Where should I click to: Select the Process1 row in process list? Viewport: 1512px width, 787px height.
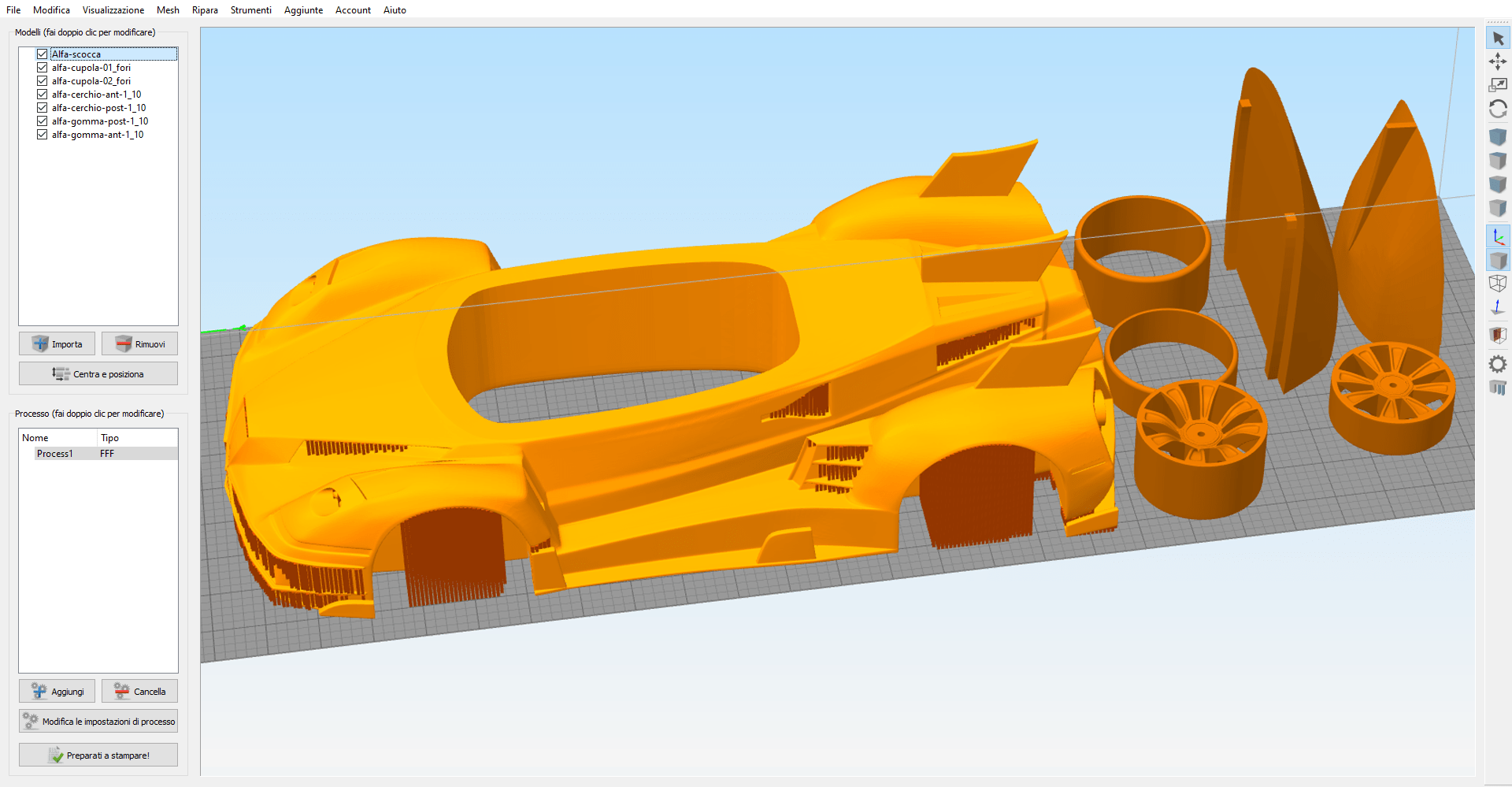point(55,454)
